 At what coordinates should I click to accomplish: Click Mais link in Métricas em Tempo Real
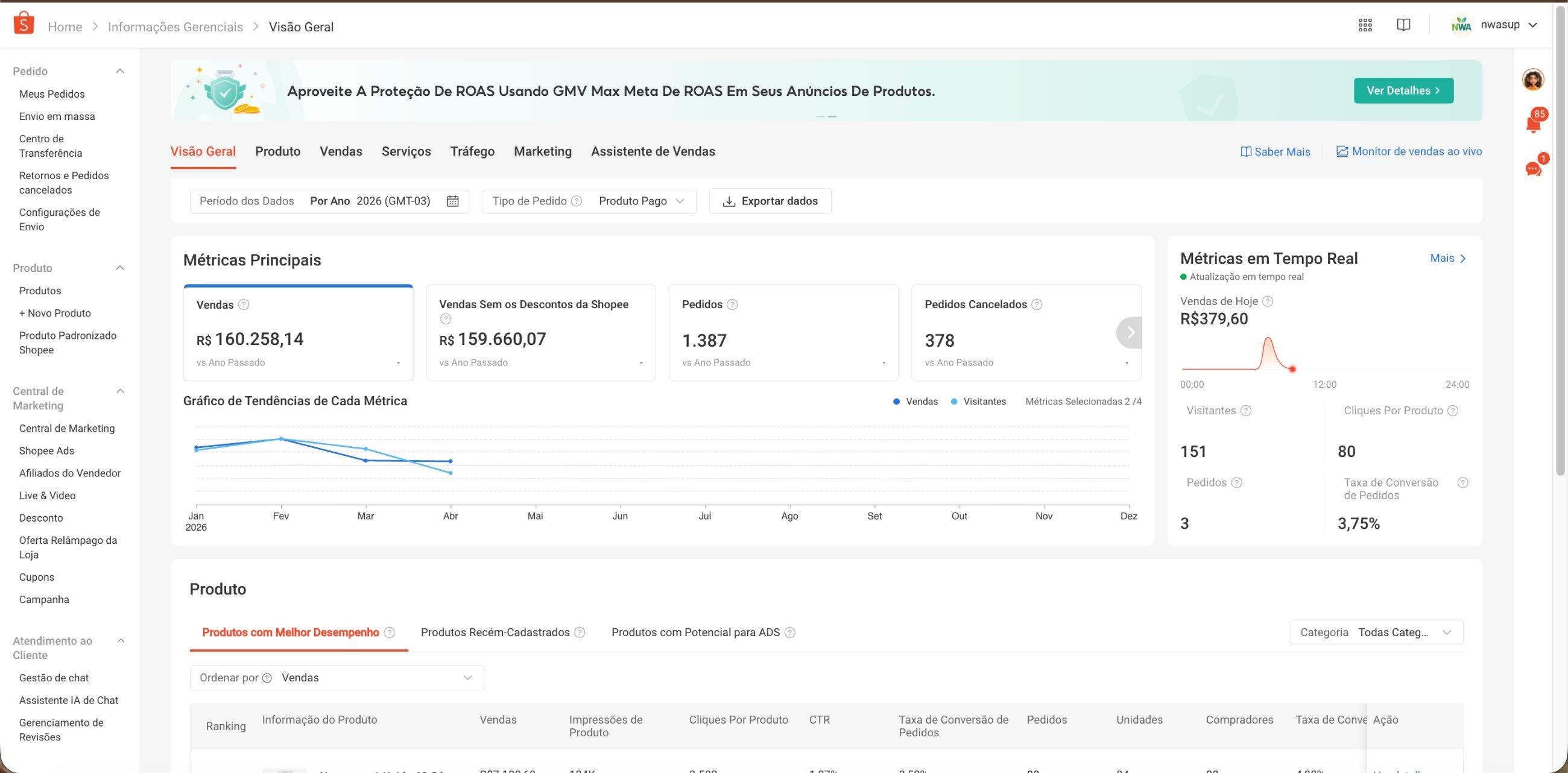click(1448, 258)
